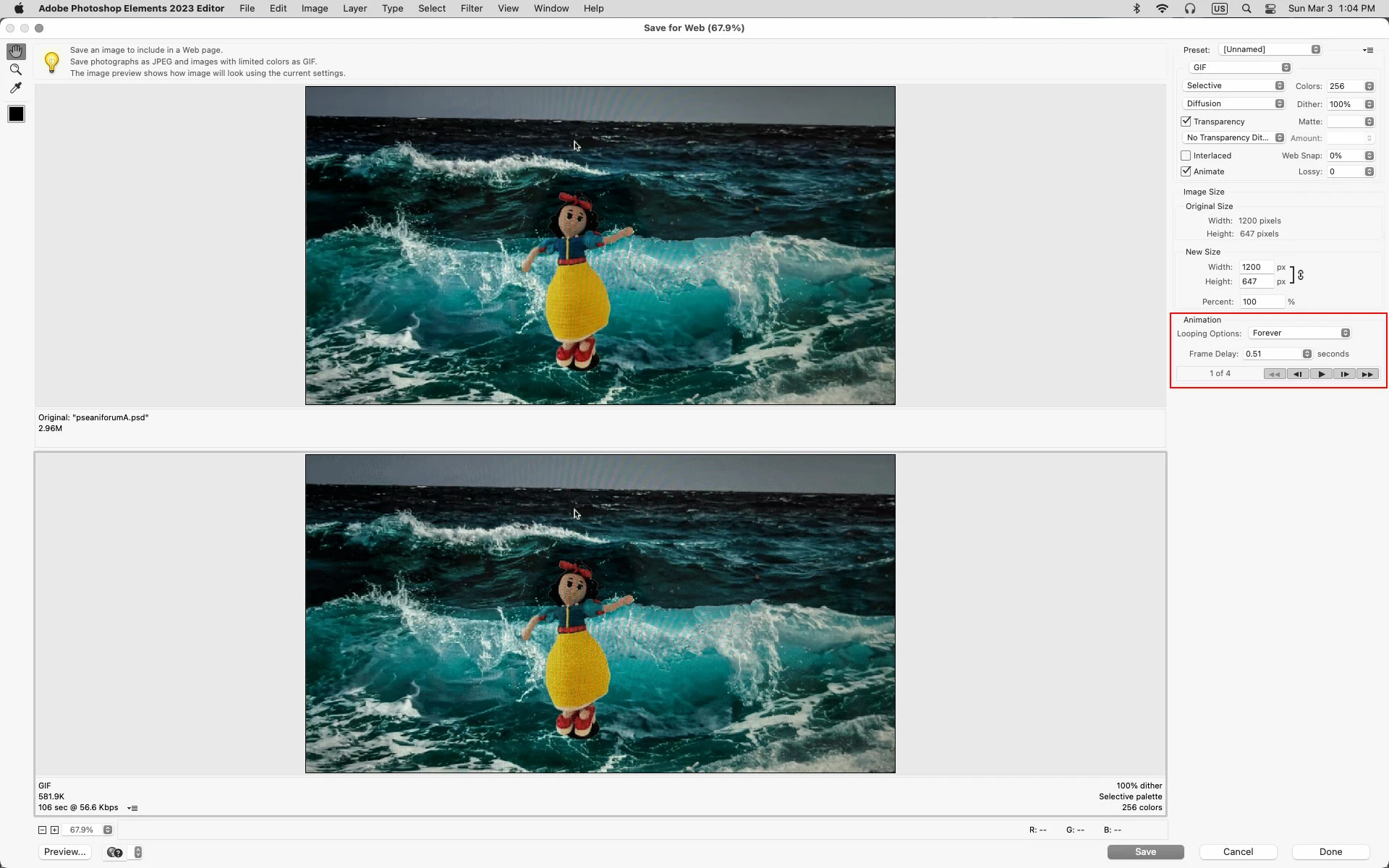Enable the Interlaced checkbox
This screenshot has width=1389, height=868.
pyautogui.click(x=1186, y=156)
